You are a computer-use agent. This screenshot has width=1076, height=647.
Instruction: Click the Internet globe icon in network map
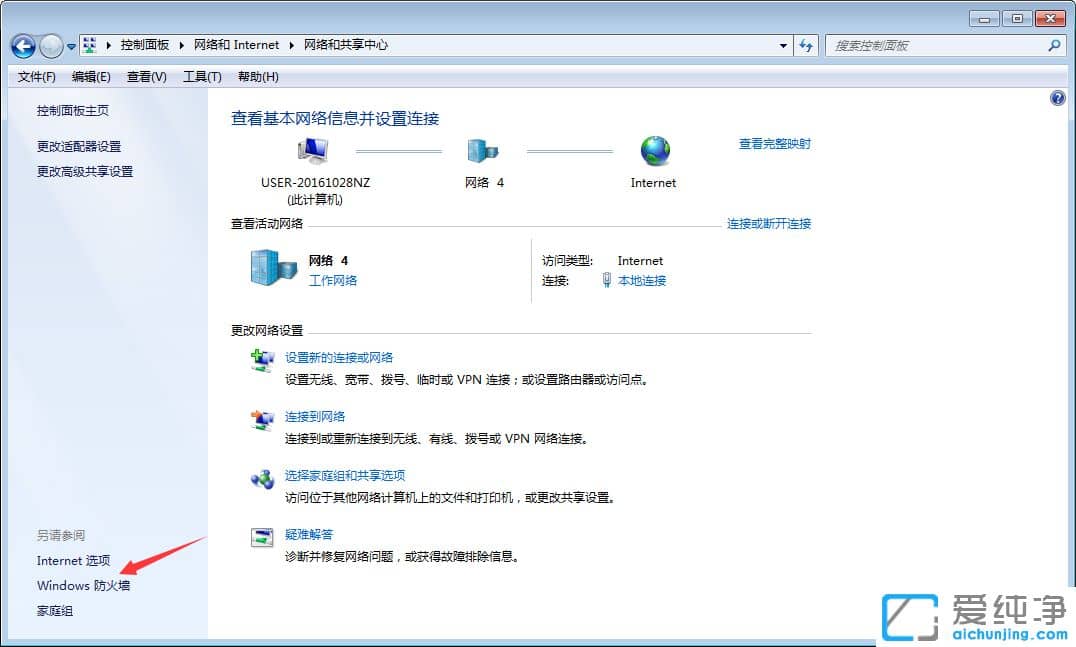point(654,150)
